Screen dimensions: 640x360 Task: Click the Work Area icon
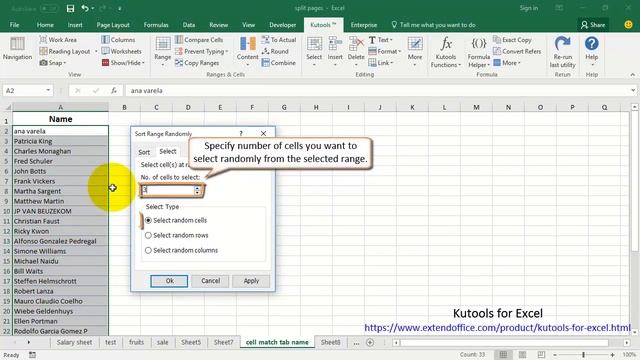(x=43, y=40)
